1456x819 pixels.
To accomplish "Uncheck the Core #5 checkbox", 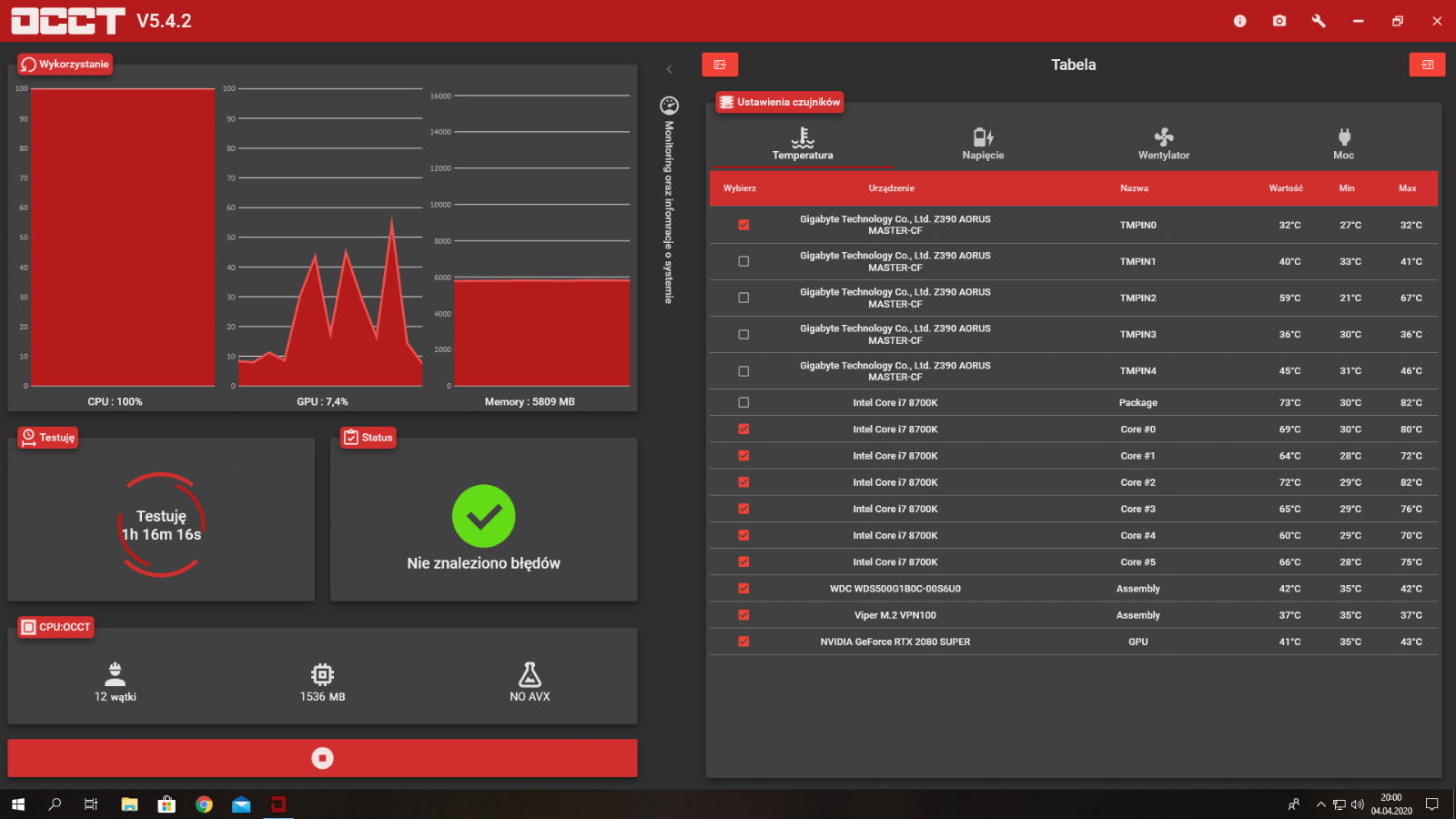I will tap(743, 561).
